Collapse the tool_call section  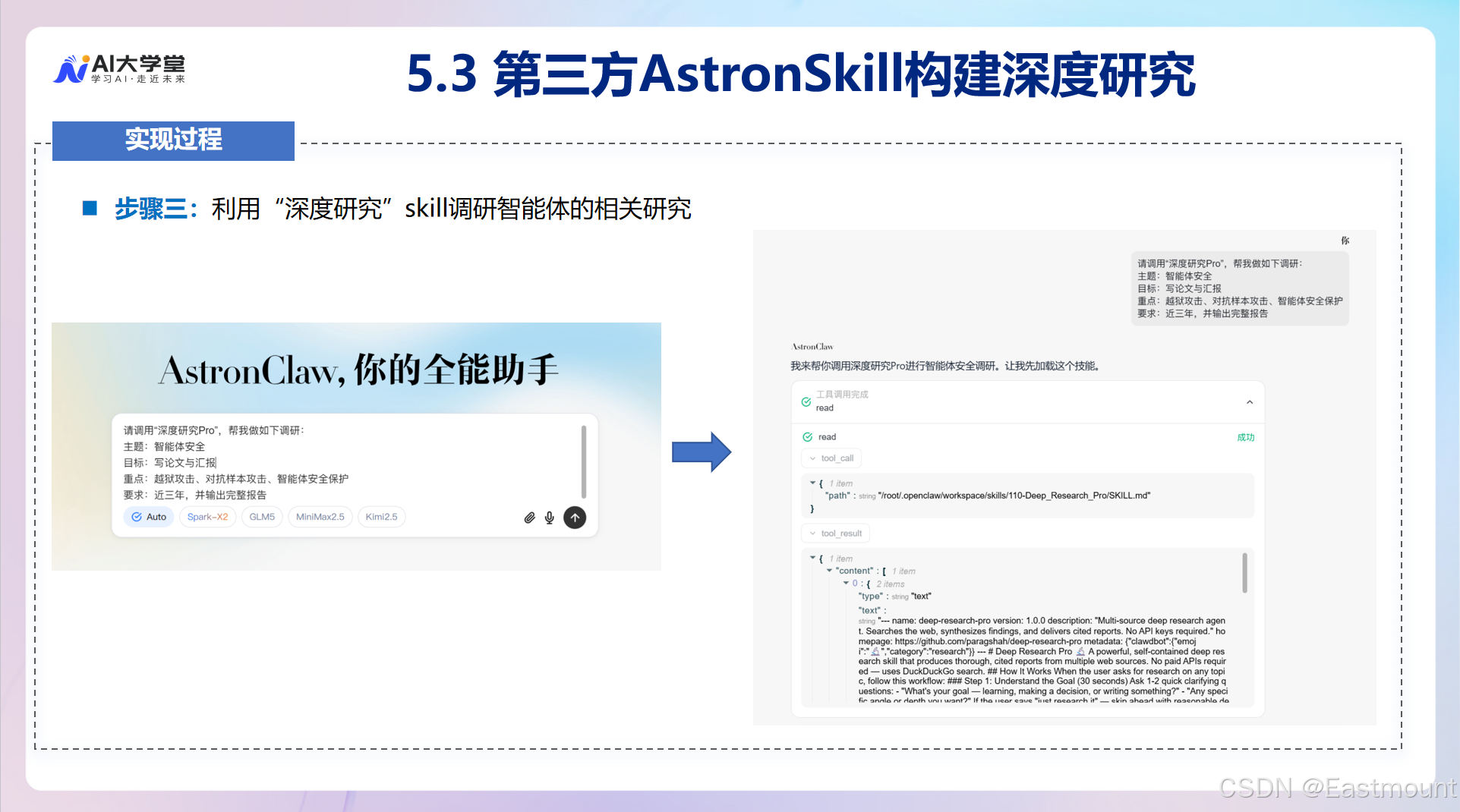(831, 458)
